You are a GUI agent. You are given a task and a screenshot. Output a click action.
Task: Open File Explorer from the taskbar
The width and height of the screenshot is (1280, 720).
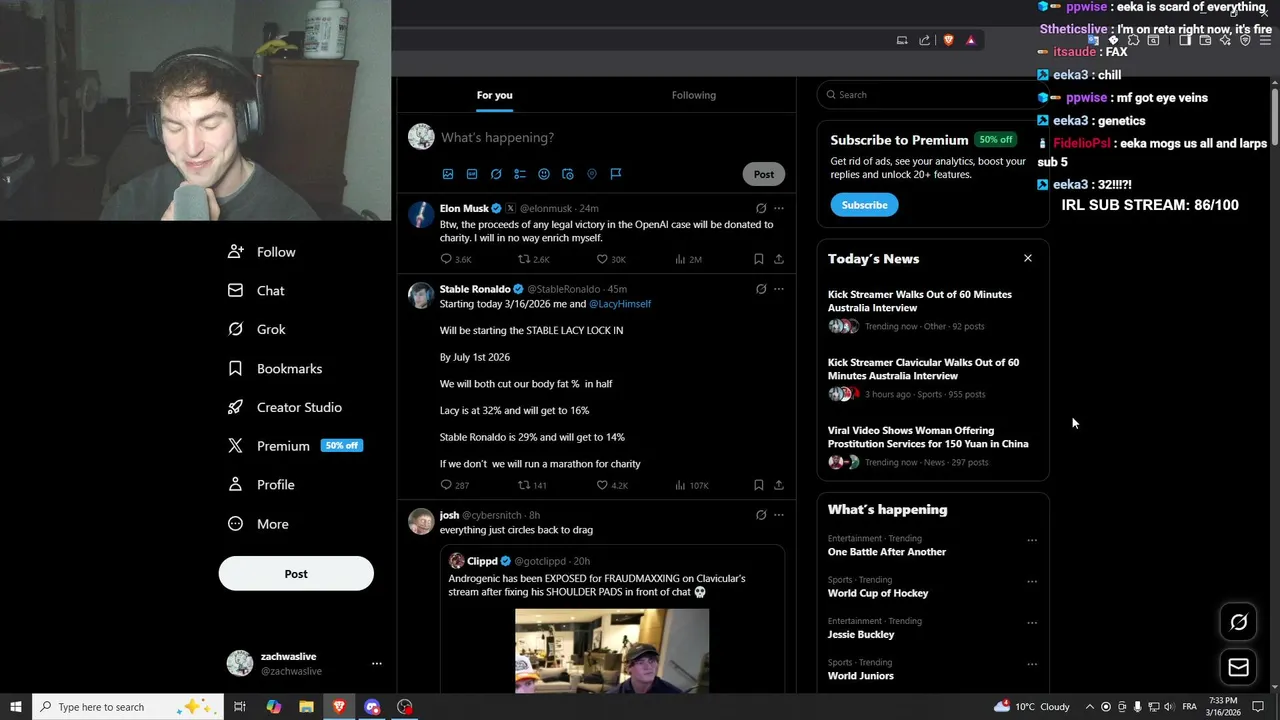coord(307,707)
